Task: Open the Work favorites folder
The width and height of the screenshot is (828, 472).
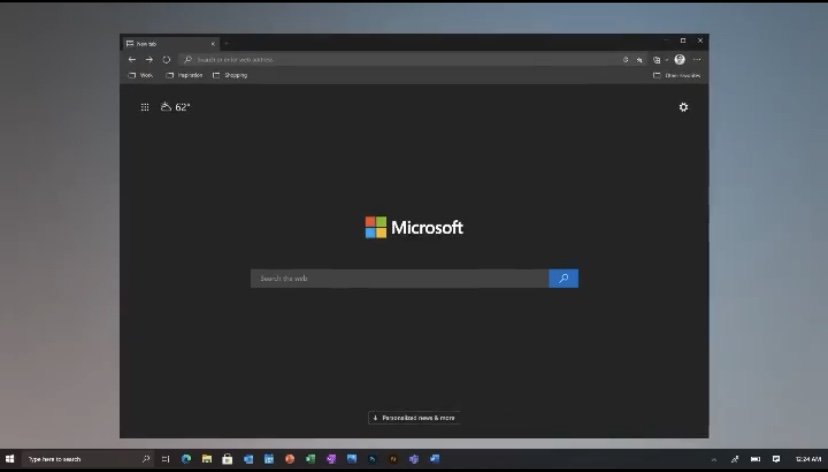Action: tap(140, 75)
